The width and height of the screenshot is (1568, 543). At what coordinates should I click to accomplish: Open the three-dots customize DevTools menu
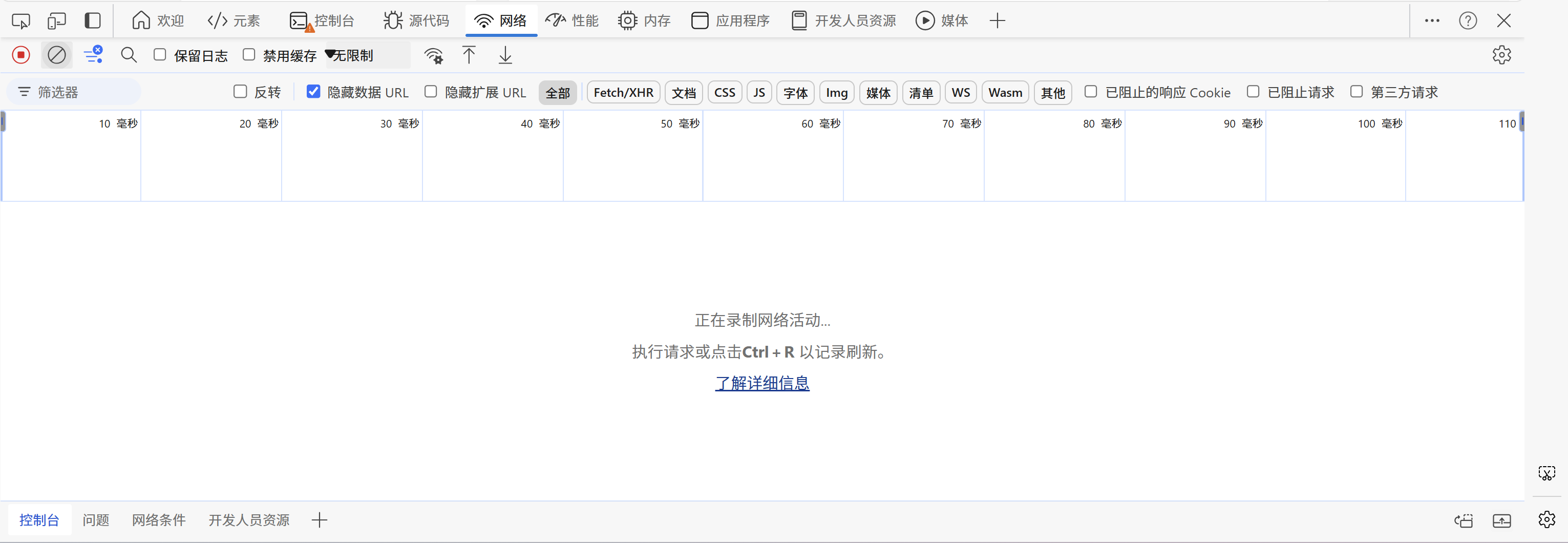pos(1432,20)
